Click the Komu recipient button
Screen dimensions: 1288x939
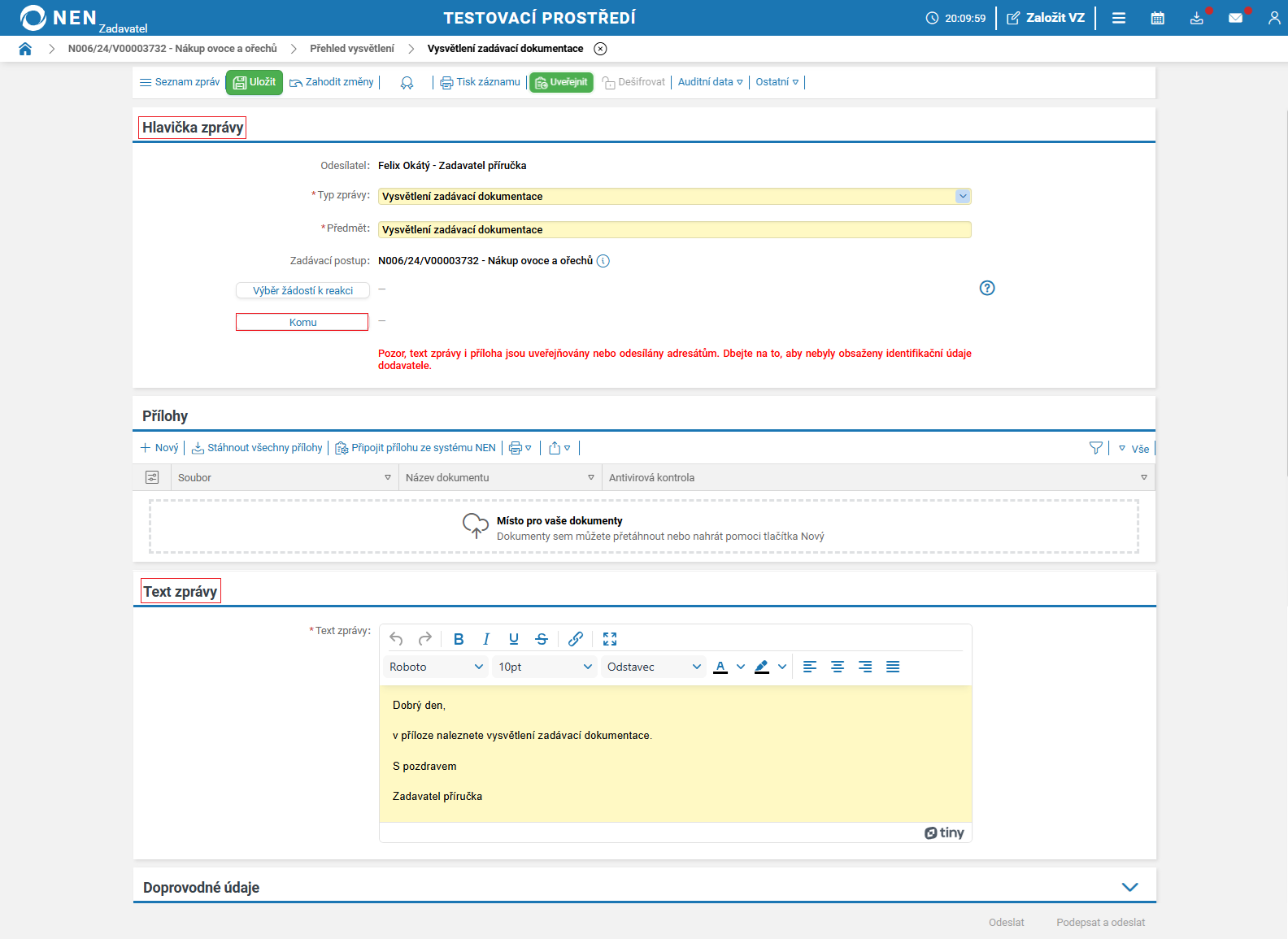[302, 323]
